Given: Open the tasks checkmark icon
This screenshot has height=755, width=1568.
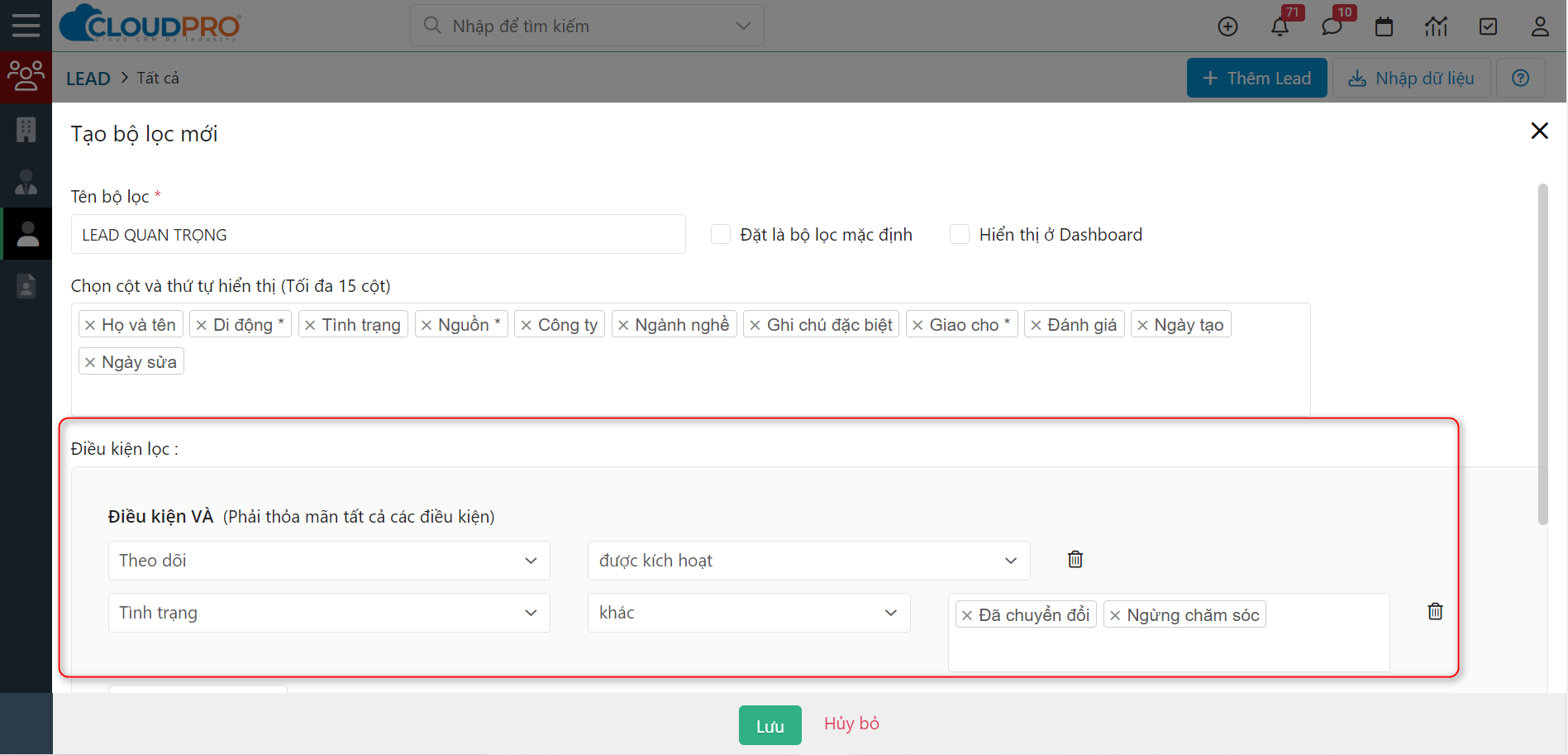Looking at the screenshot, I should (1488, 26).
